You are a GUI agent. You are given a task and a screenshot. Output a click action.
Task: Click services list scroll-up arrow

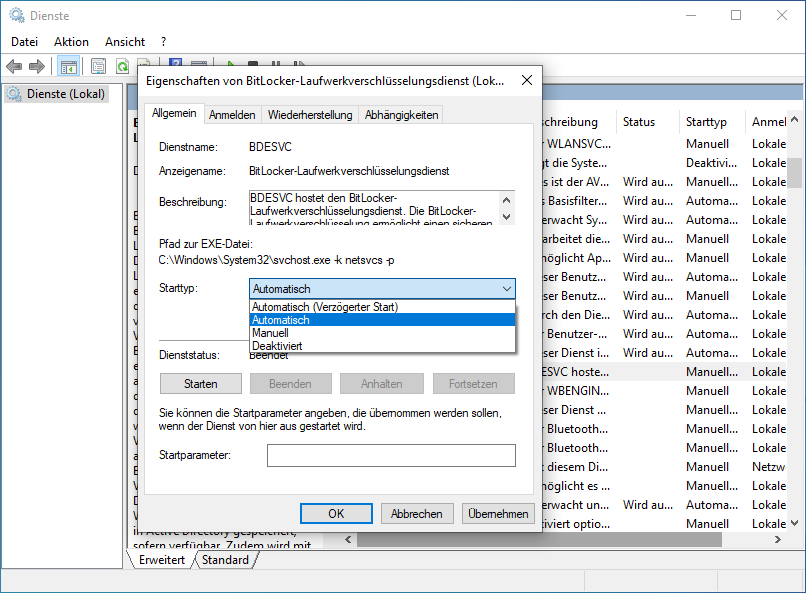pyautogui.click(x=795, y=120)
